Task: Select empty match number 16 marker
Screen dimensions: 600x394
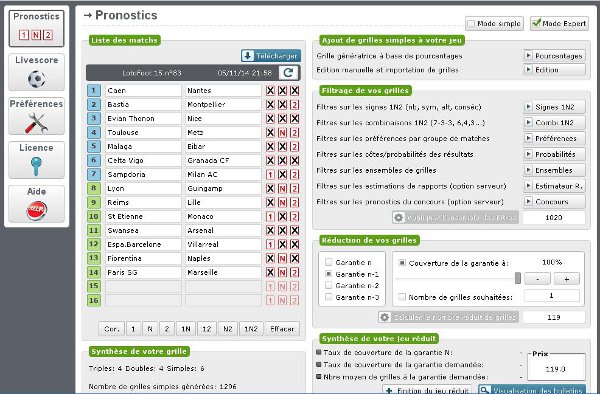Action: point(94,300)
